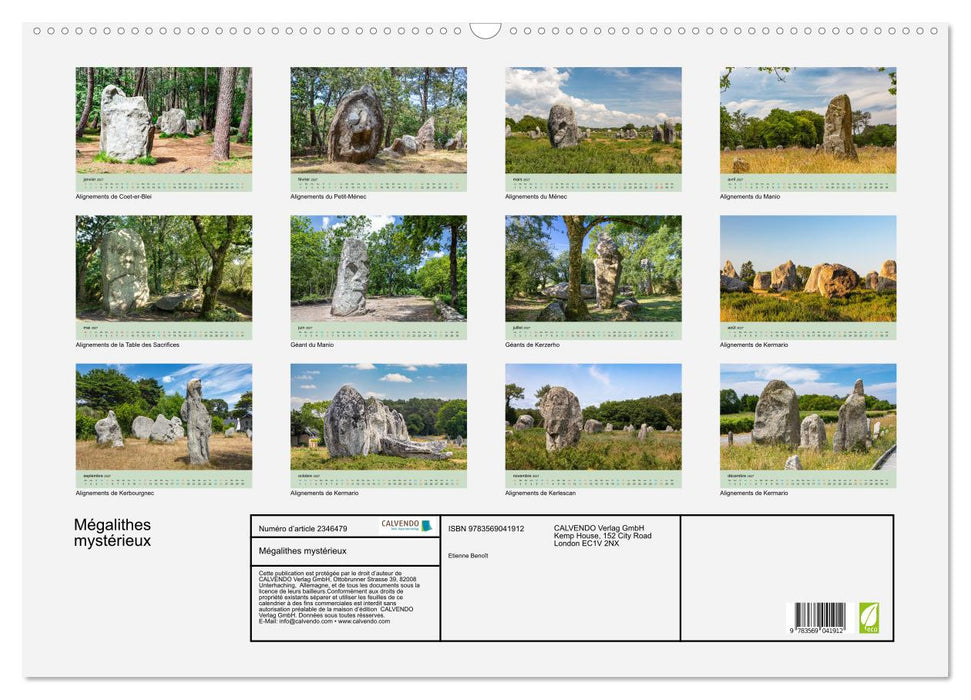The height and width of the screenshot is (700, 971).
Task: Open the Alignements du Manio photo
Action: tap(808, 120)
